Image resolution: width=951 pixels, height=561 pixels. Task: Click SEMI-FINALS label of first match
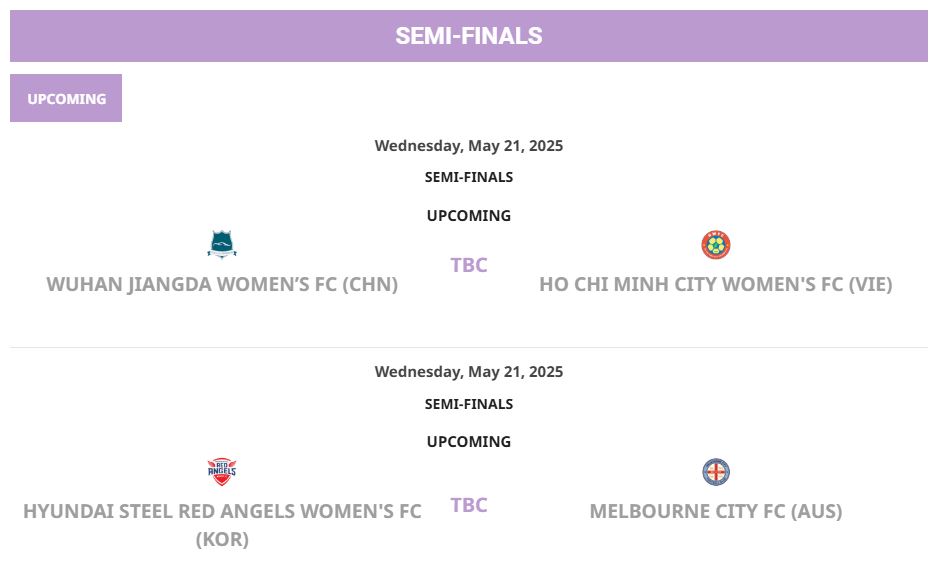(x=469, y=177)
